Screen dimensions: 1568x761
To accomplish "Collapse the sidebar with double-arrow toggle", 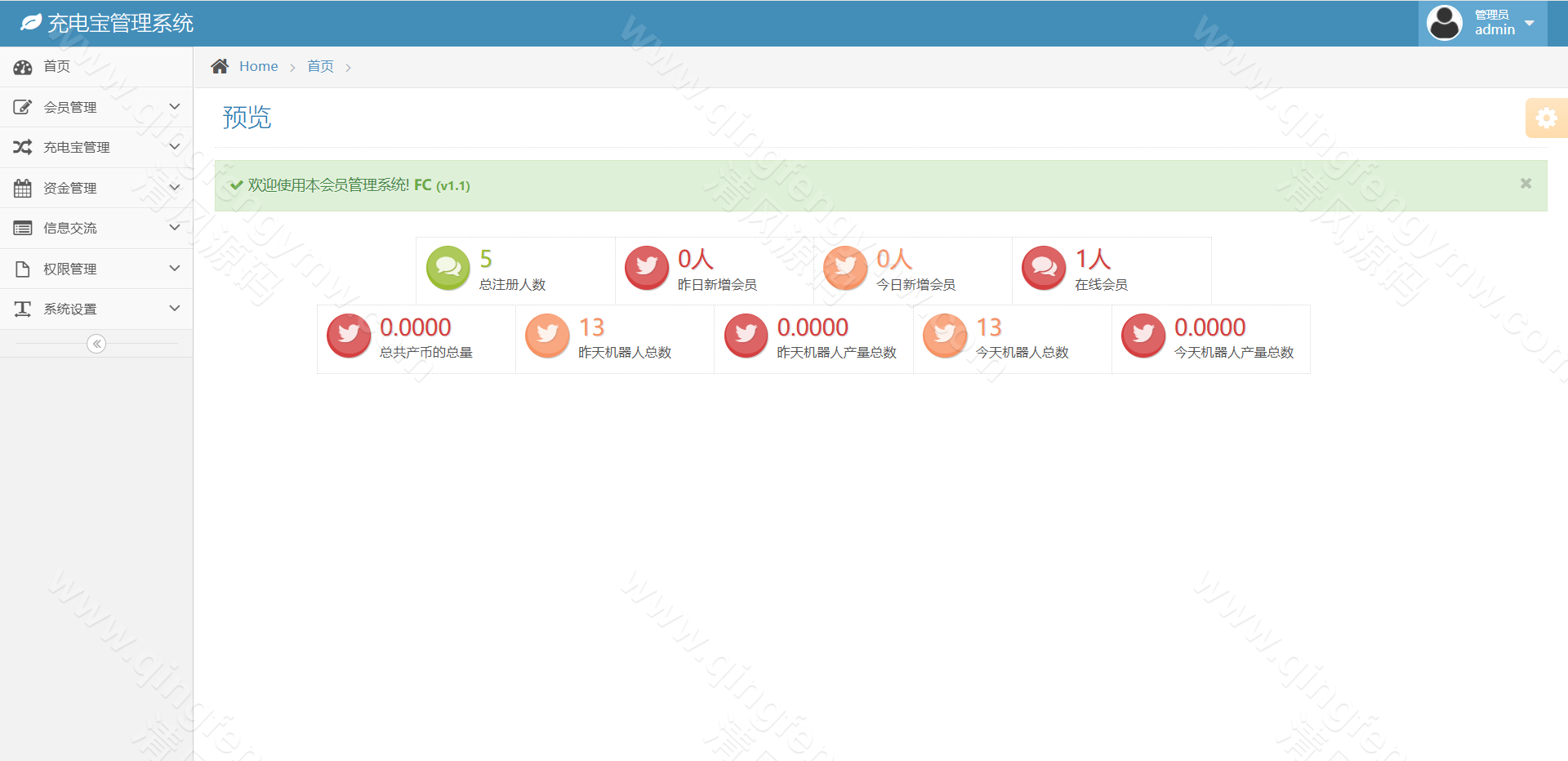I will point(96,344).
